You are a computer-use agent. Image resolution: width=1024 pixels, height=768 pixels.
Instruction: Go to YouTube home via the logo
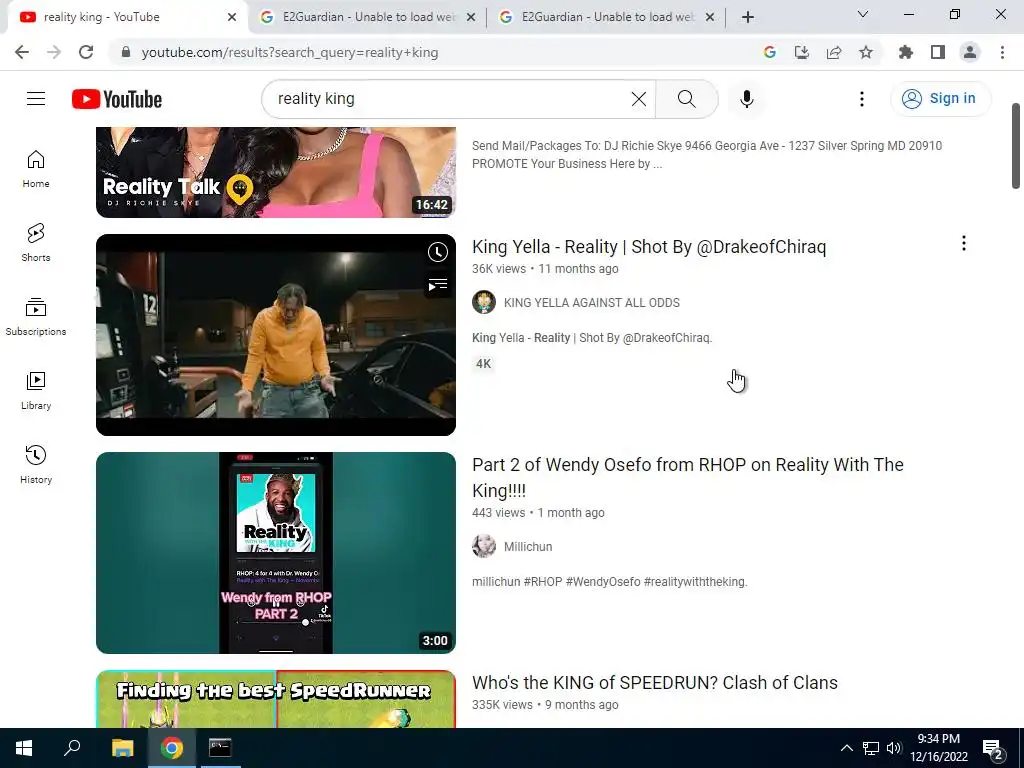click(x=117, y=99)
